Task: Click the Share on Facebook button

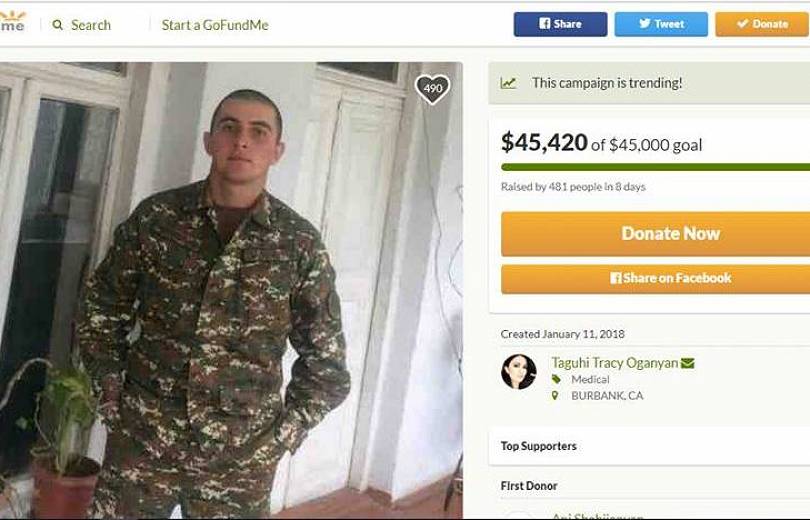Action: click(x=656, y=279)
